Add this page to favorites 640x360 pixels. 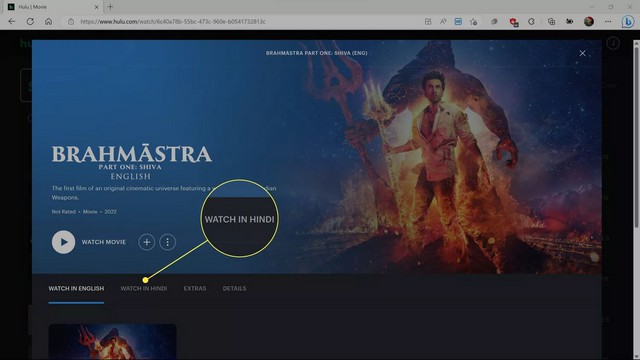(x=473, y=22)
